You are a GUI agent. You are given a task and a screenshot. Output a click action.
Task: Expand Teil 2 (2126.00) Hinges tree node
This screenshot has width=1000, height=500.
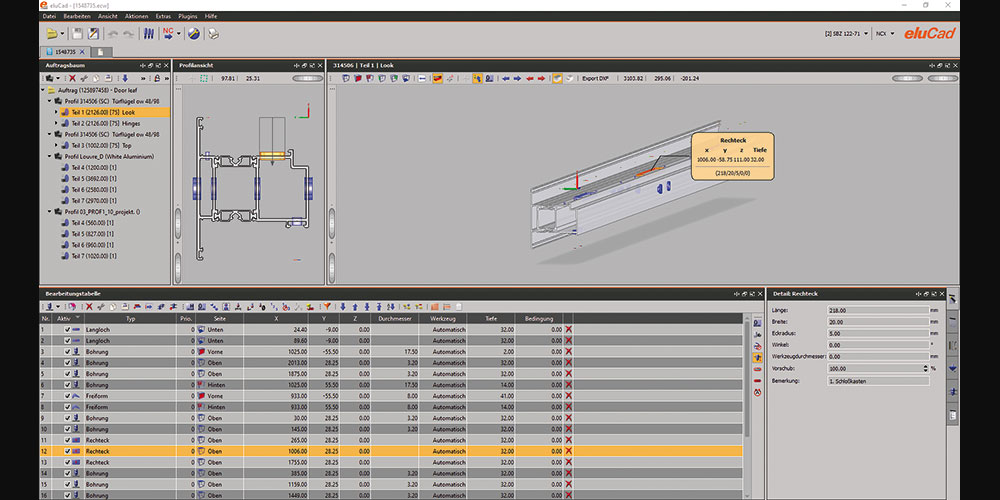point(56,124)
